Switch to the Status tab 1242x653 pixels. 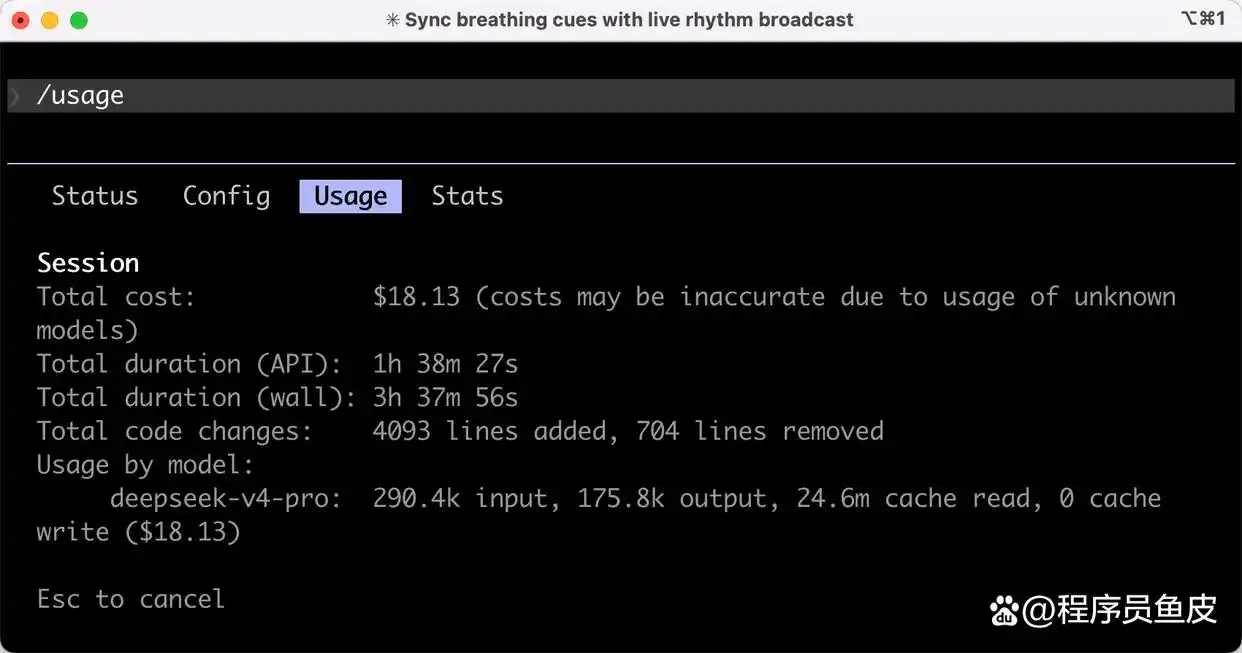point(95,196)
